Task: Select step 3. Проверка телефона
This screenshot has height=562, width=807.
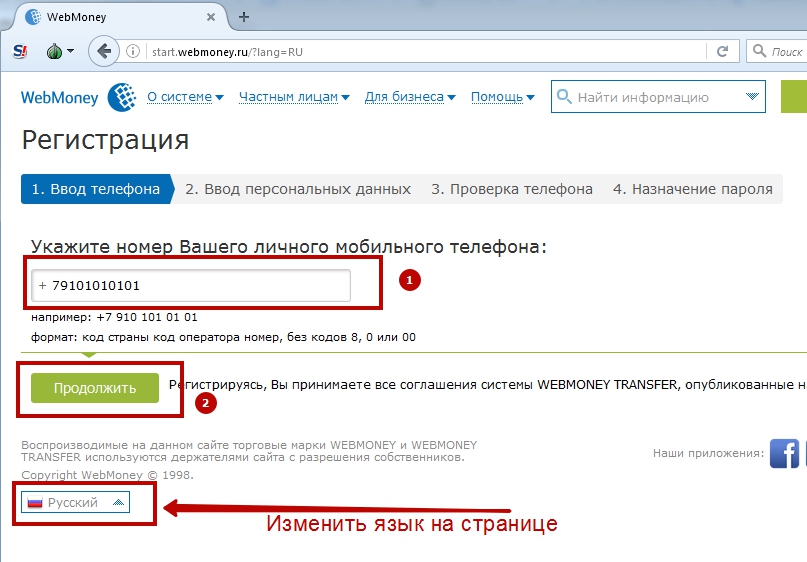Action: [x=512, y=189]
